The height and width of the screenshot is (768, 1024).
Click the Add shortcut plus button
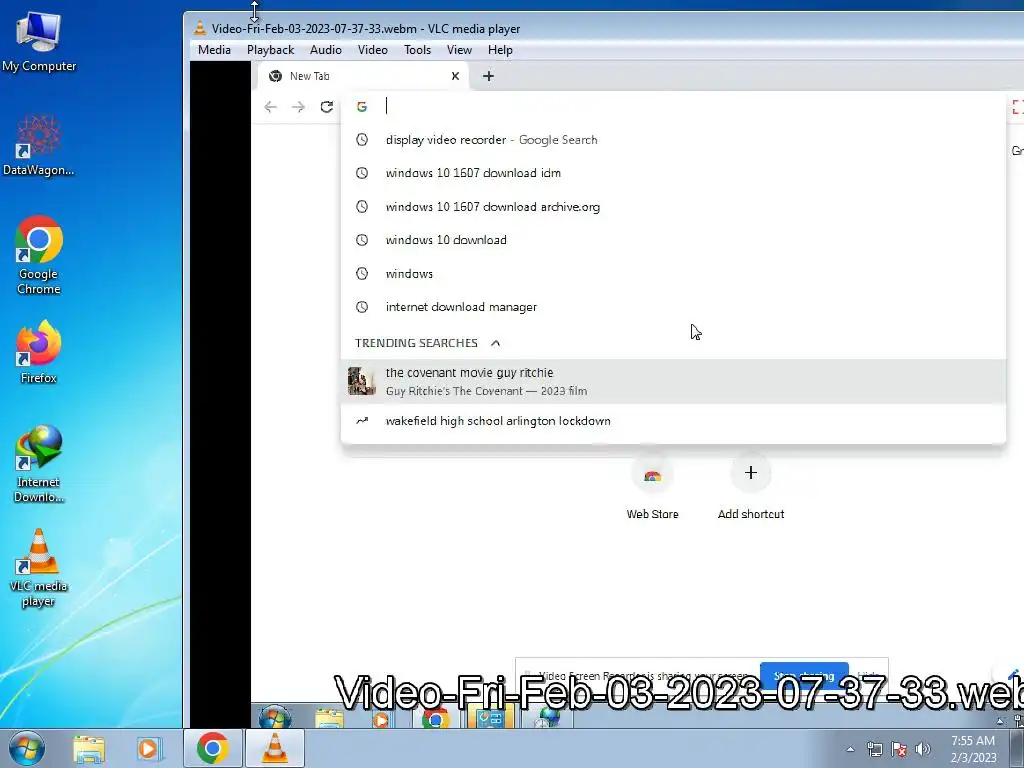coord(751,473)
